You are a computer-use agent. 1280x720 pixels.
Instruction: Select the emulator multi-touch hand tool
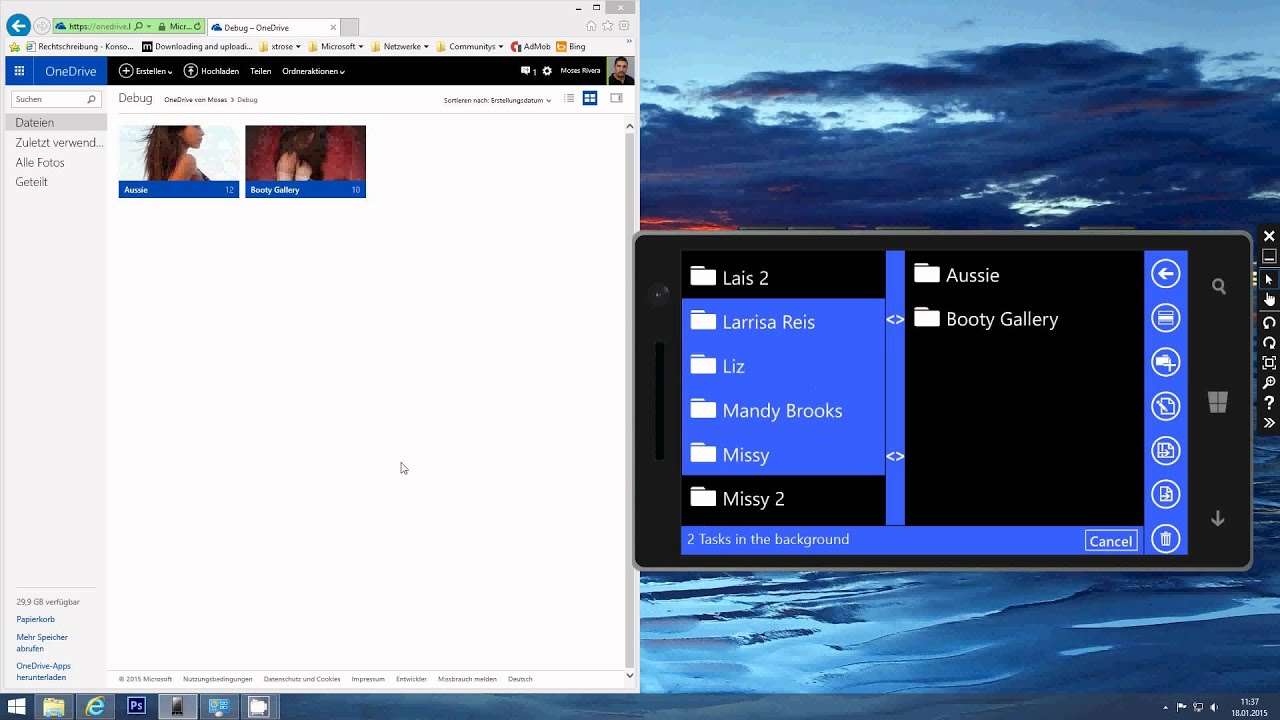(1269, 299)
